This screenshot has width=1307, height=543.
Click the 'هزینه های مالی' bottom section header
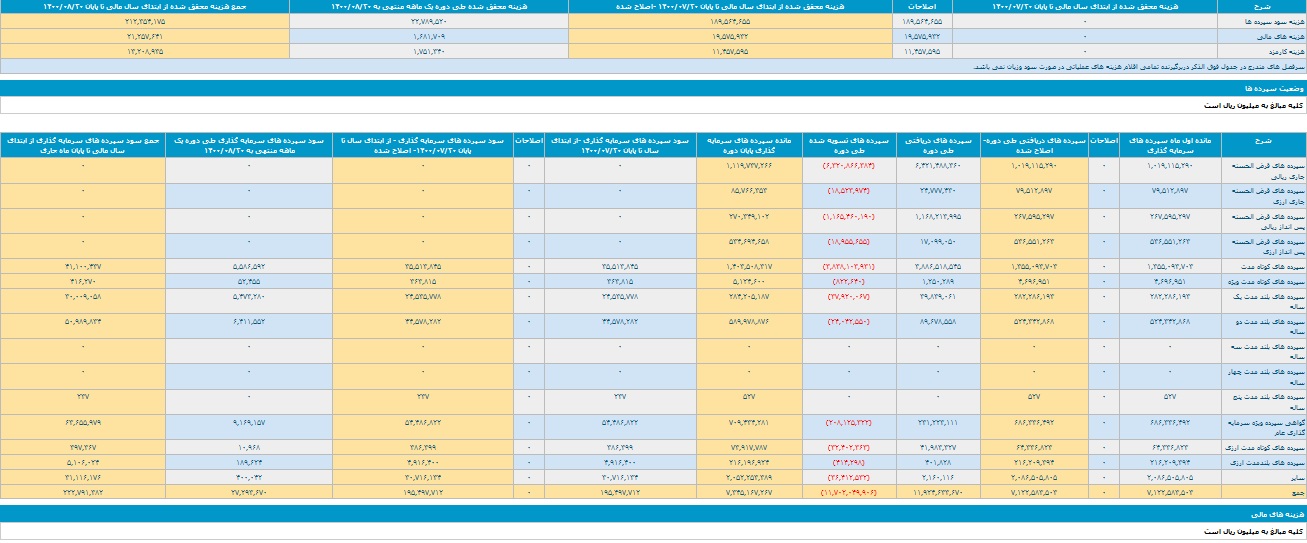(1278, 511)
